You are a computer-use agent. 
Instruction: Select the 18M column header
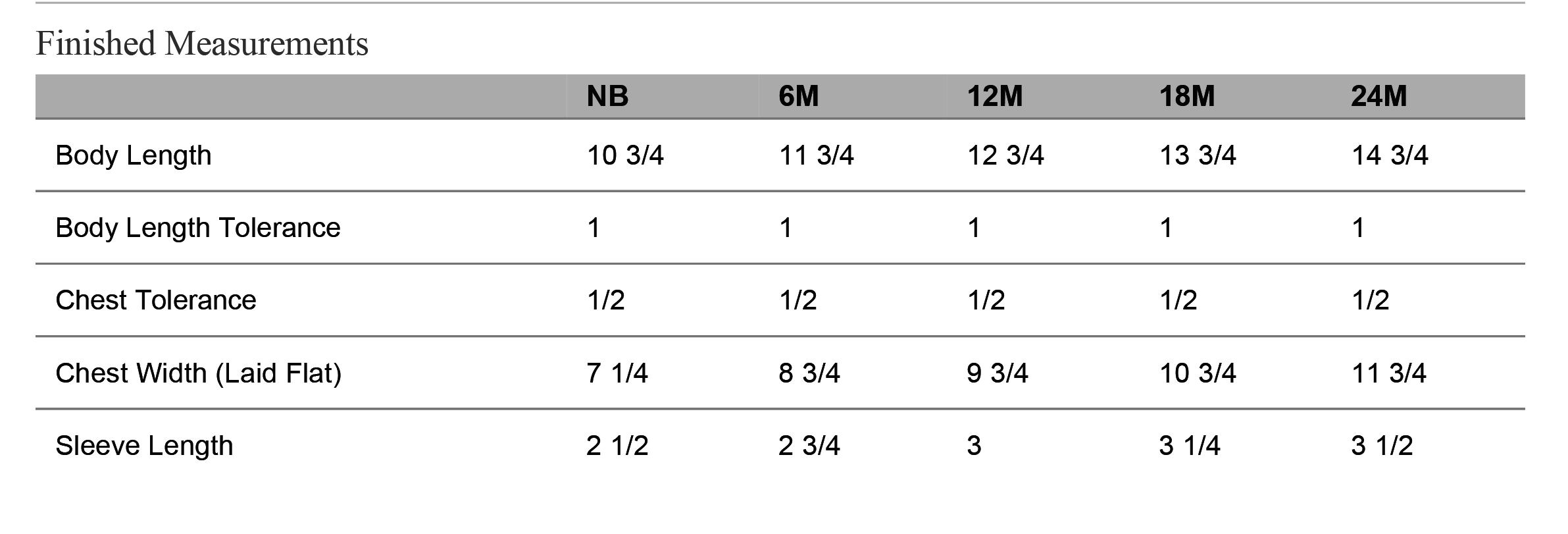coord(1187,96)
